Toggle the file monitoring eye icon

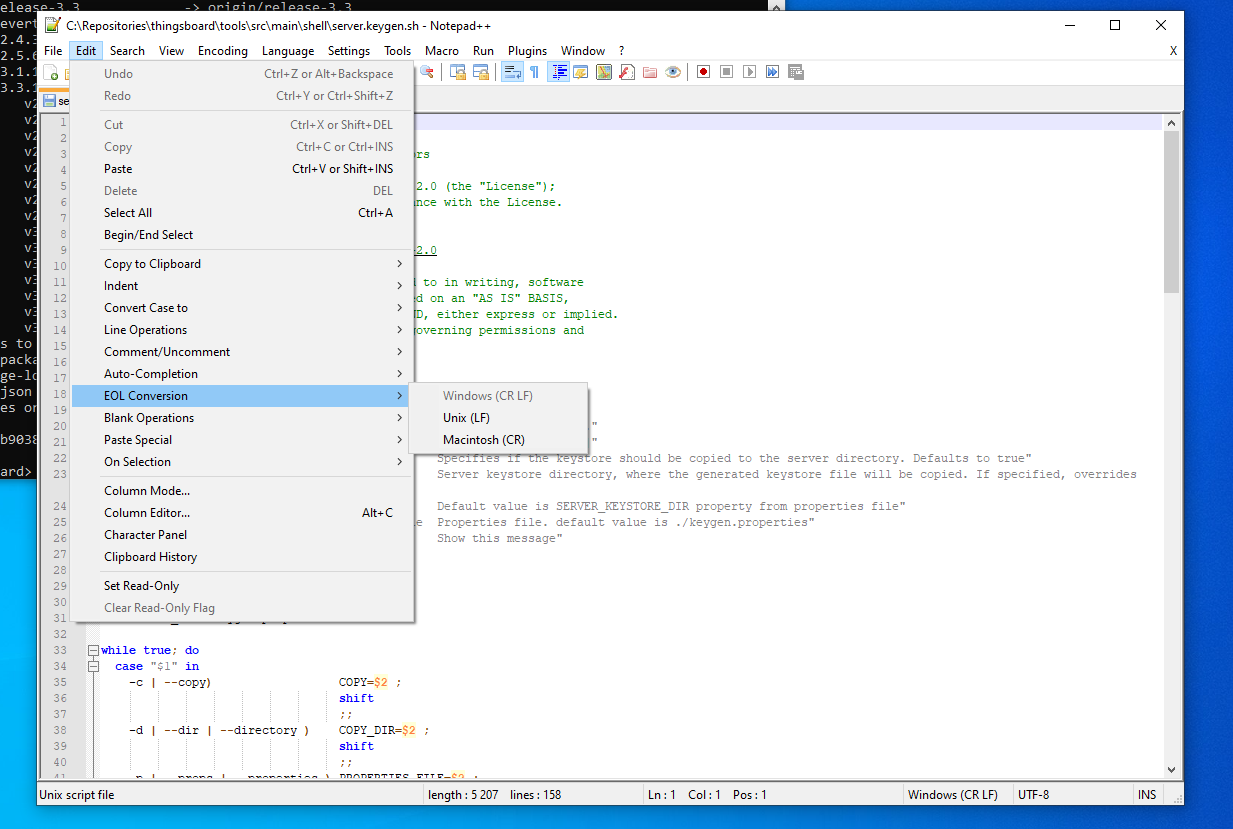click(673, 72)
